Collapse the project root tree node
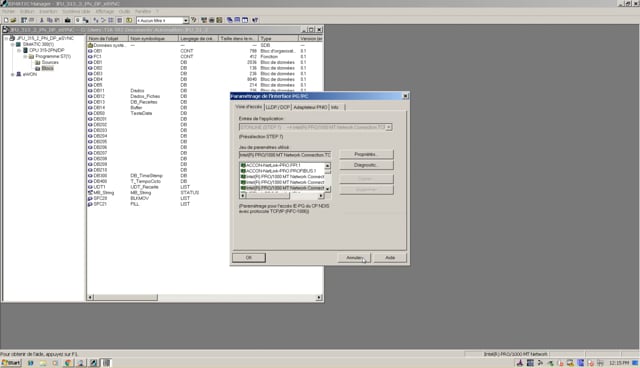640x368 pixels. point(6,38)
